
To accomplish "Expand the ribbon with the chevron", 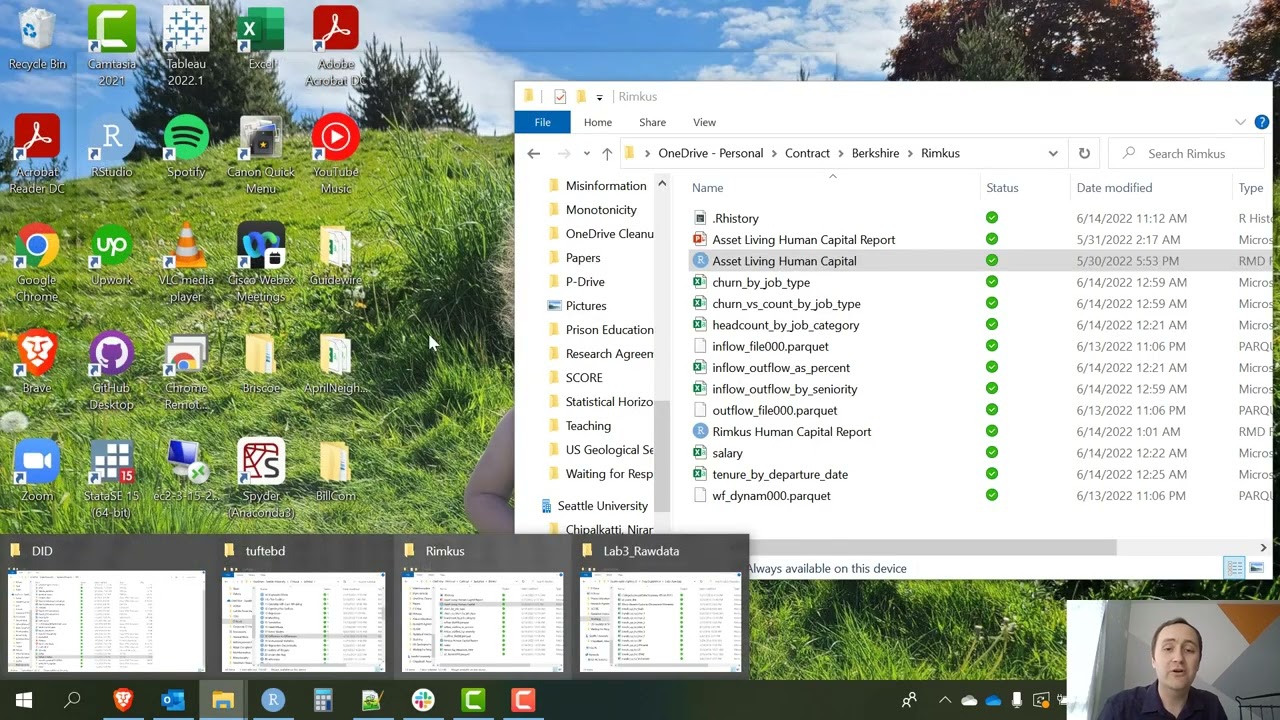I will (x=1240, y=122).
